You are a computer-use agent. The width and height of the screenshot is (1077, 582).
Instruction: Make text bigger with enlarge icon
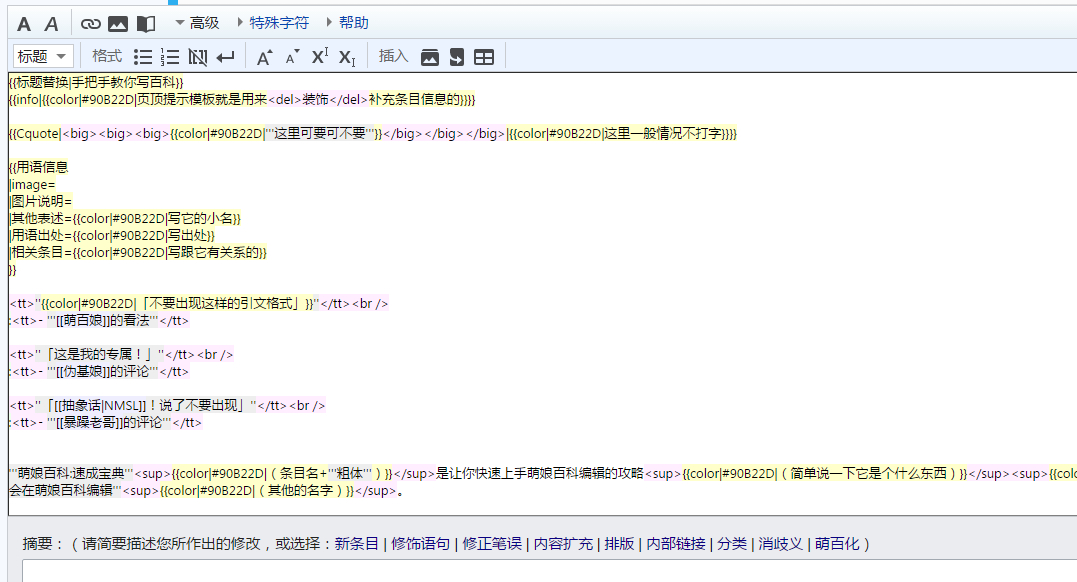pos(264,57)
